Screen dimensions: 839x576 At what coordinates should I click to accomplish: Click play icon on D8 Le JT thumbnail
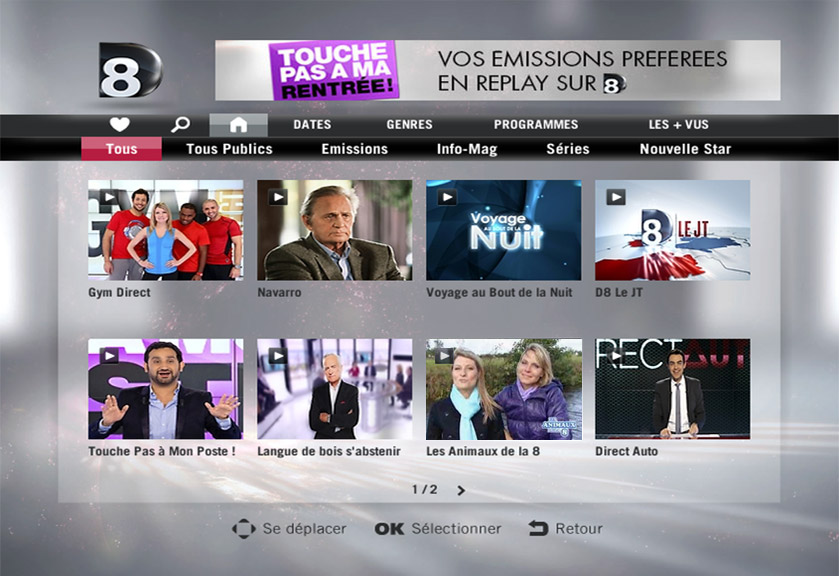point(616,197)
